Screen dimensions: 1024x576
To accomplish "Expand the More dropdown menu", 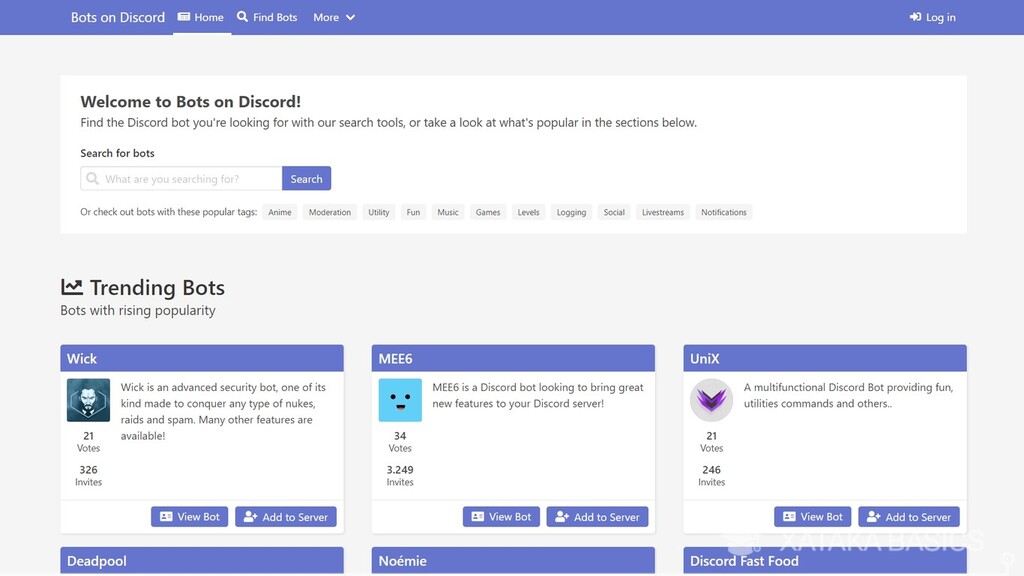I will pyautogui.click(x=334, y=17).
